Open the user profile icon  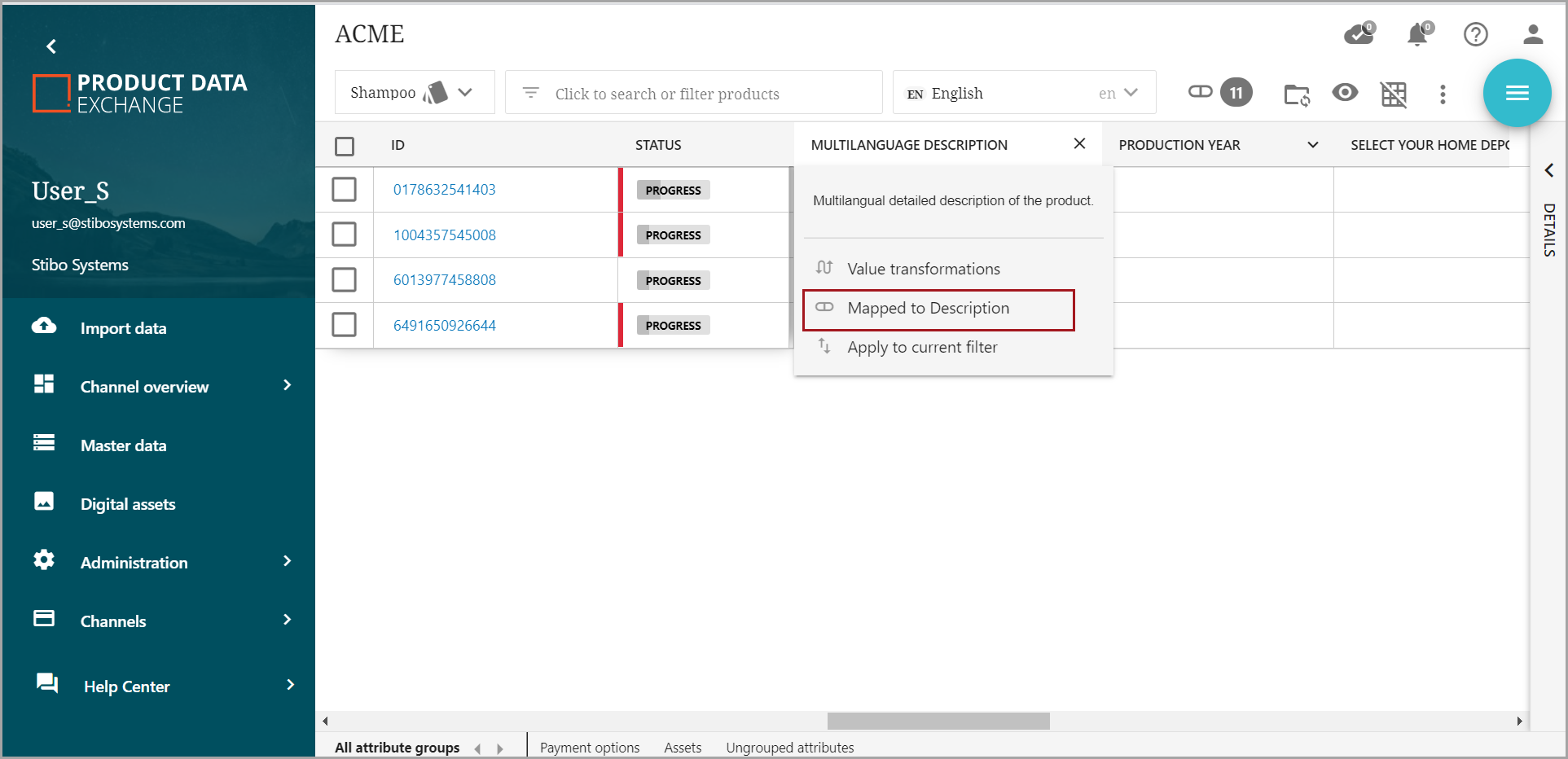[1532, 34]
